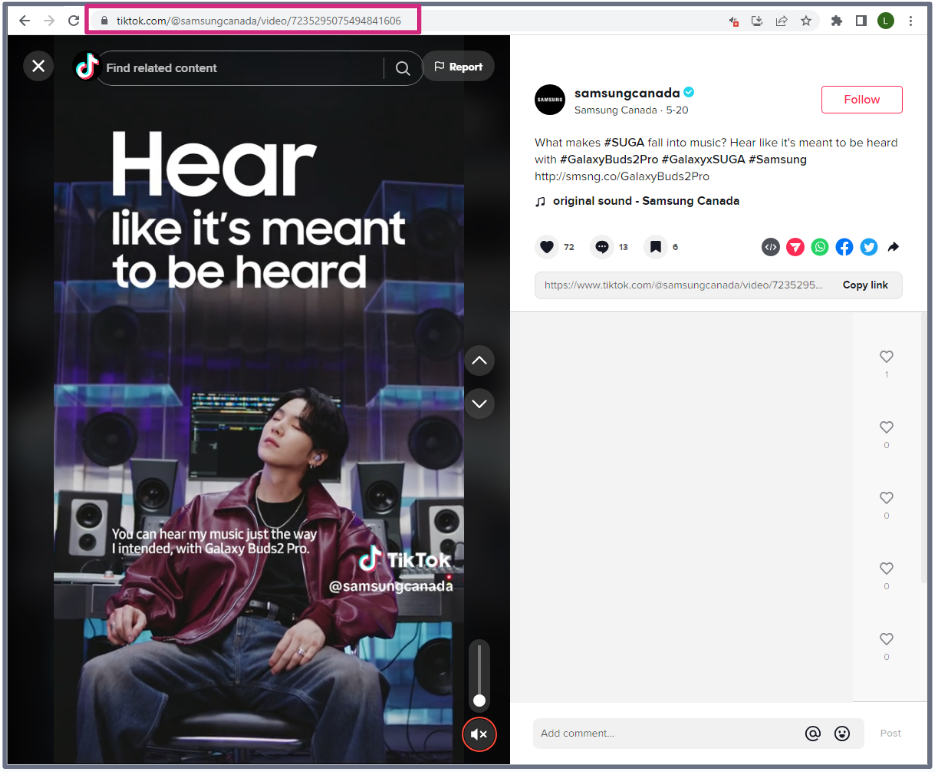Click the embed code icon
Screen dimensions: 936x772
[x=770, y=247]
